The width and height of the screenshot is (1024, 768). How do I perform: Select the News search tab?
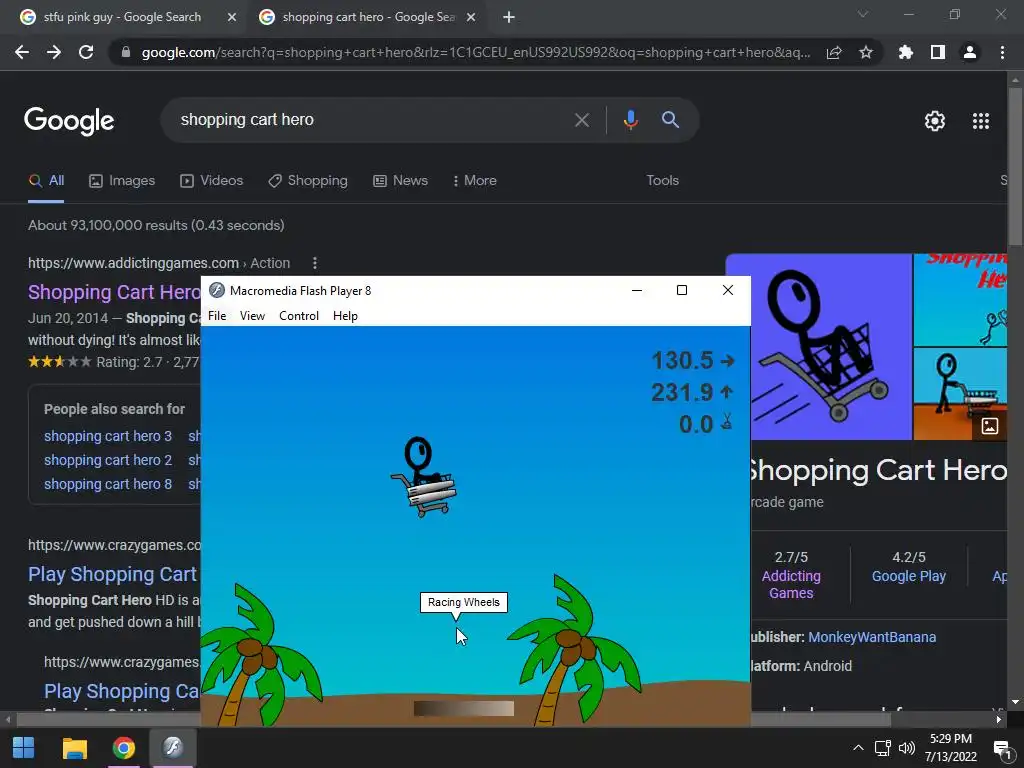[x=400, y=181]
